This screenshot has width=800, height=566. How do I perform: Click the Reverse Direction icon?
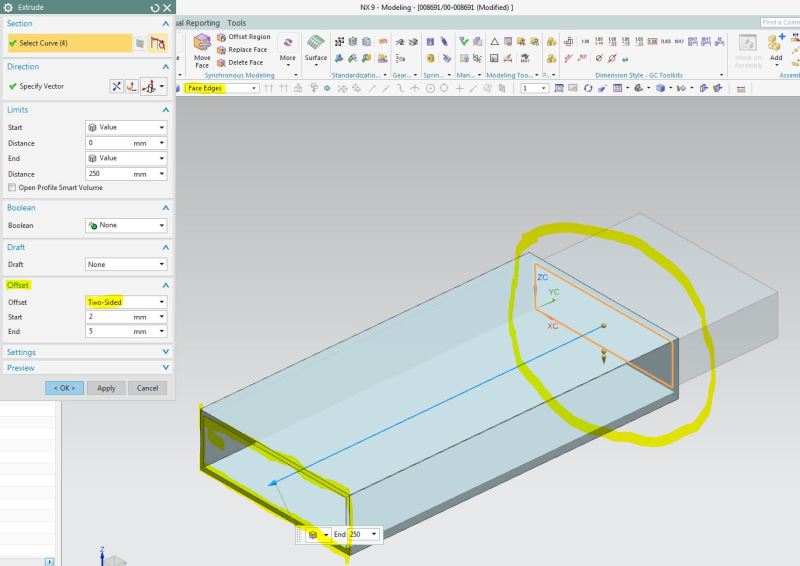click(x=117, y=86)
